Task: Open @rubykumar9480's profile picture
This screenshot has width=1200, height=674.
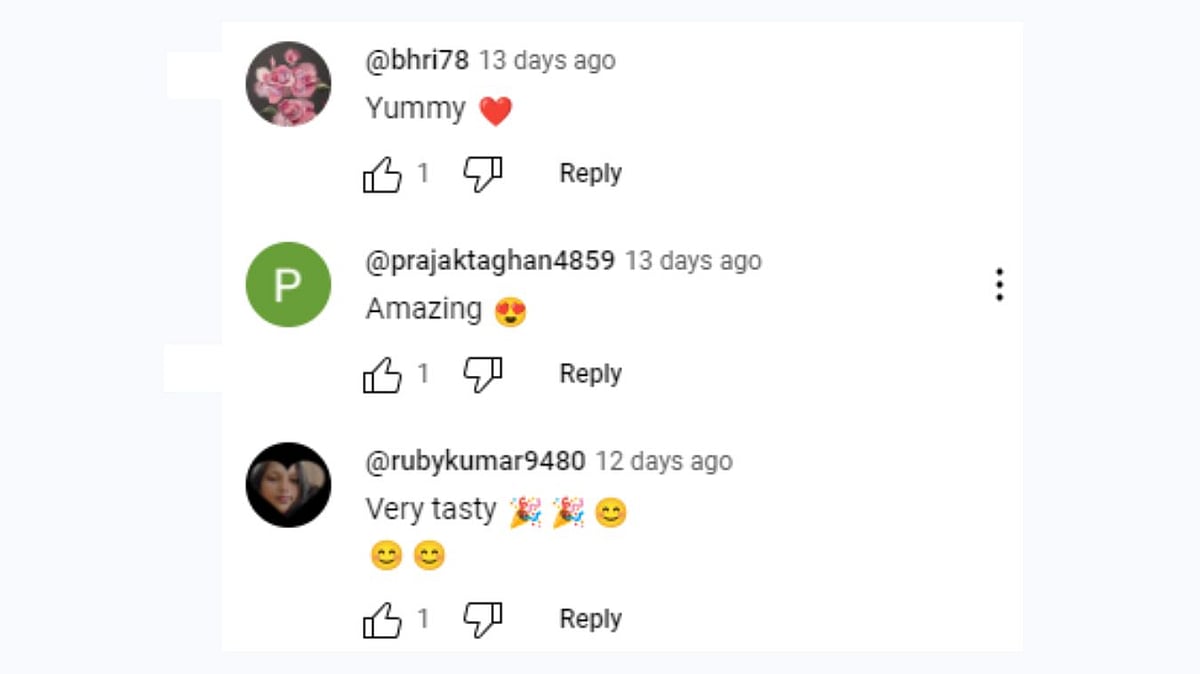Action: (x=288, y=484)
